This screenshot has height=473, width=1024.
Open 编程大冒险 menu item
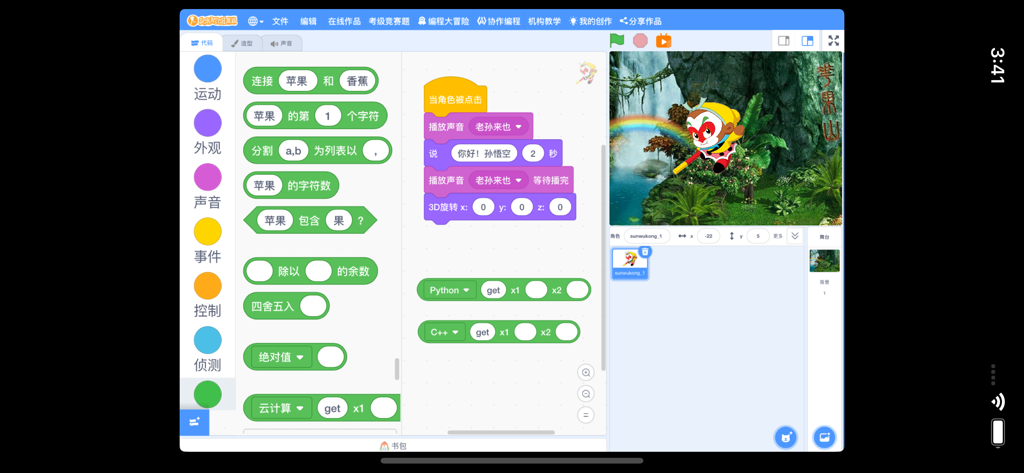pyautogui.click(x=443, y=21)
